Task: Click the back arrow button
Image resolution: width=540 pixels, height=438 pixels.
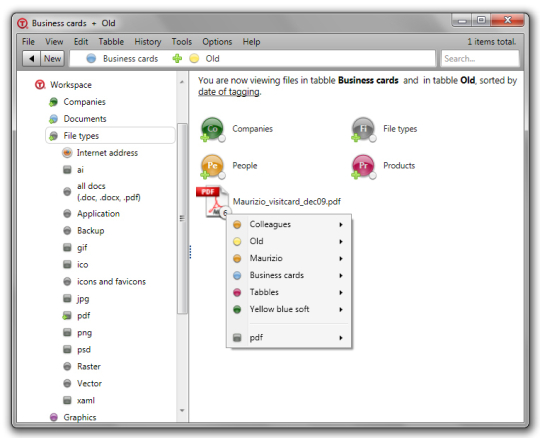Action: (32, 59)
